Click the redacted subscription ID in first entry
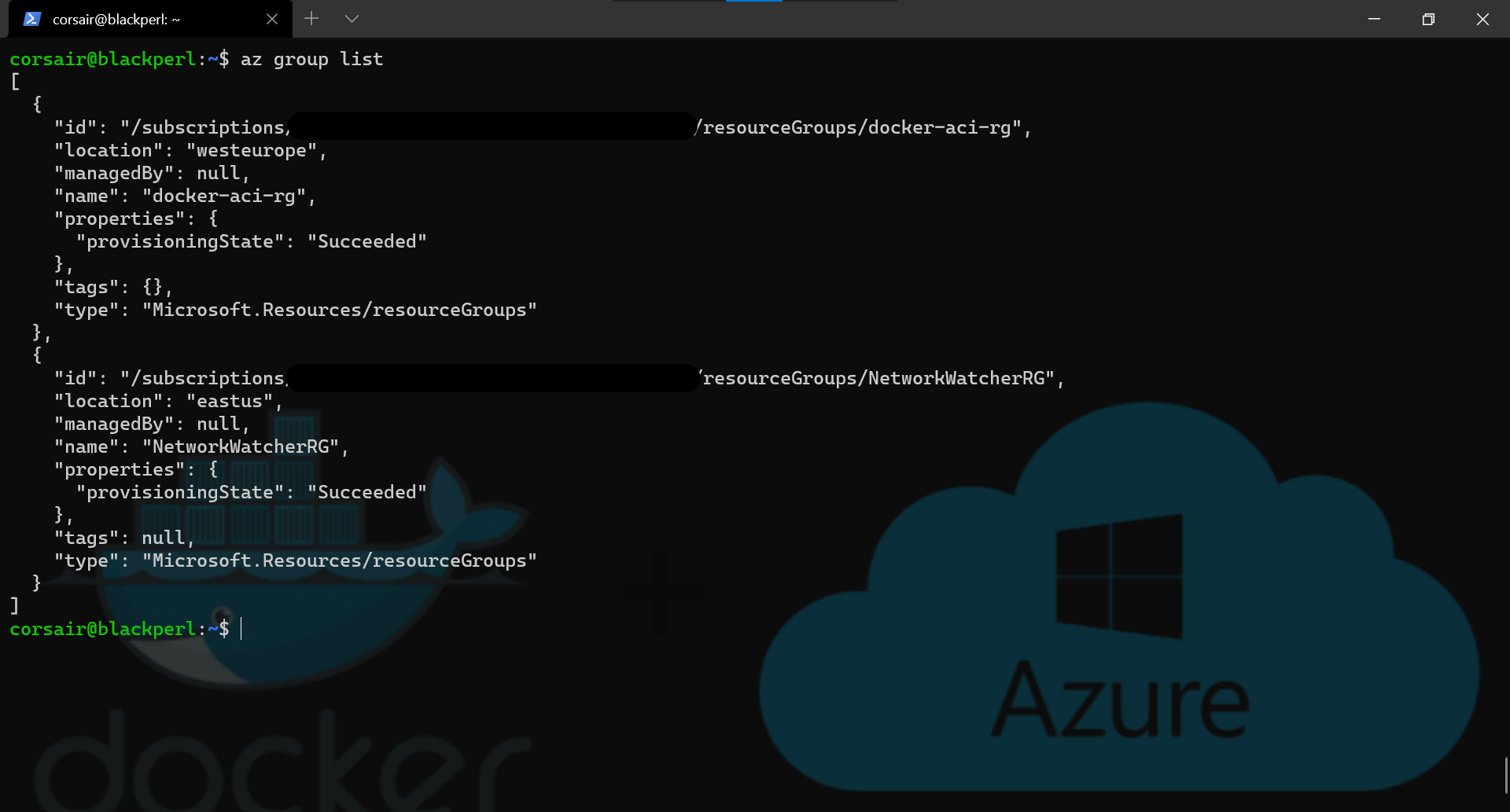 (x=492, y=127)
